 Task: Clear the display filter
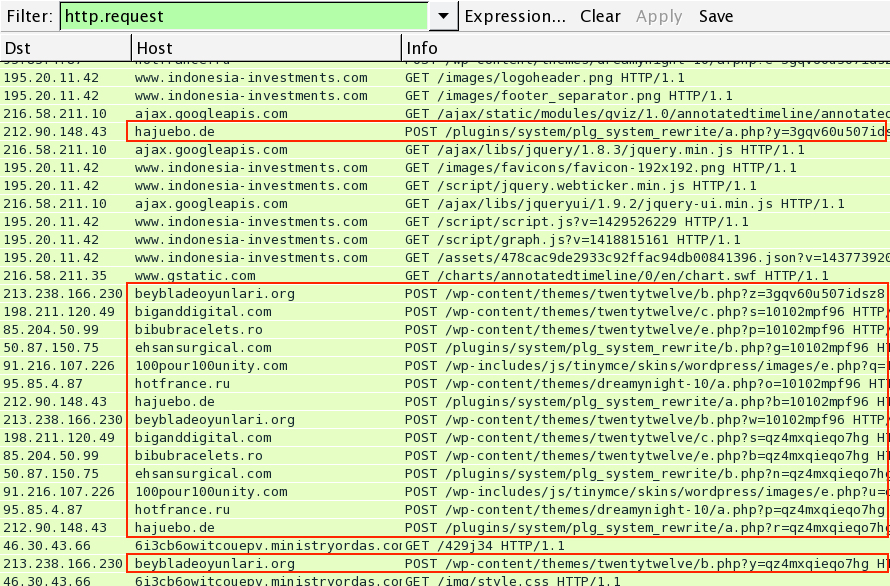600,16
